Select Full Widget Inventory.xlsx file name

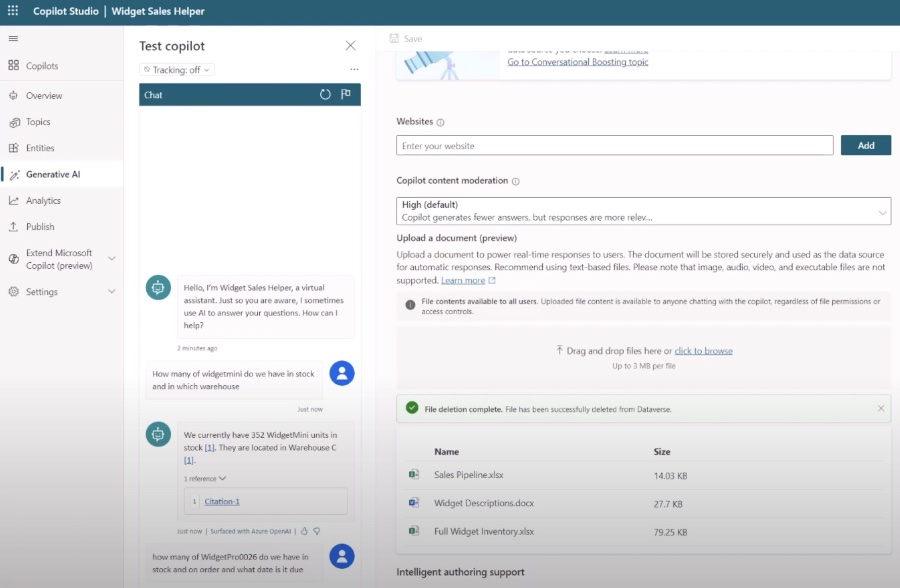point(484,532)
